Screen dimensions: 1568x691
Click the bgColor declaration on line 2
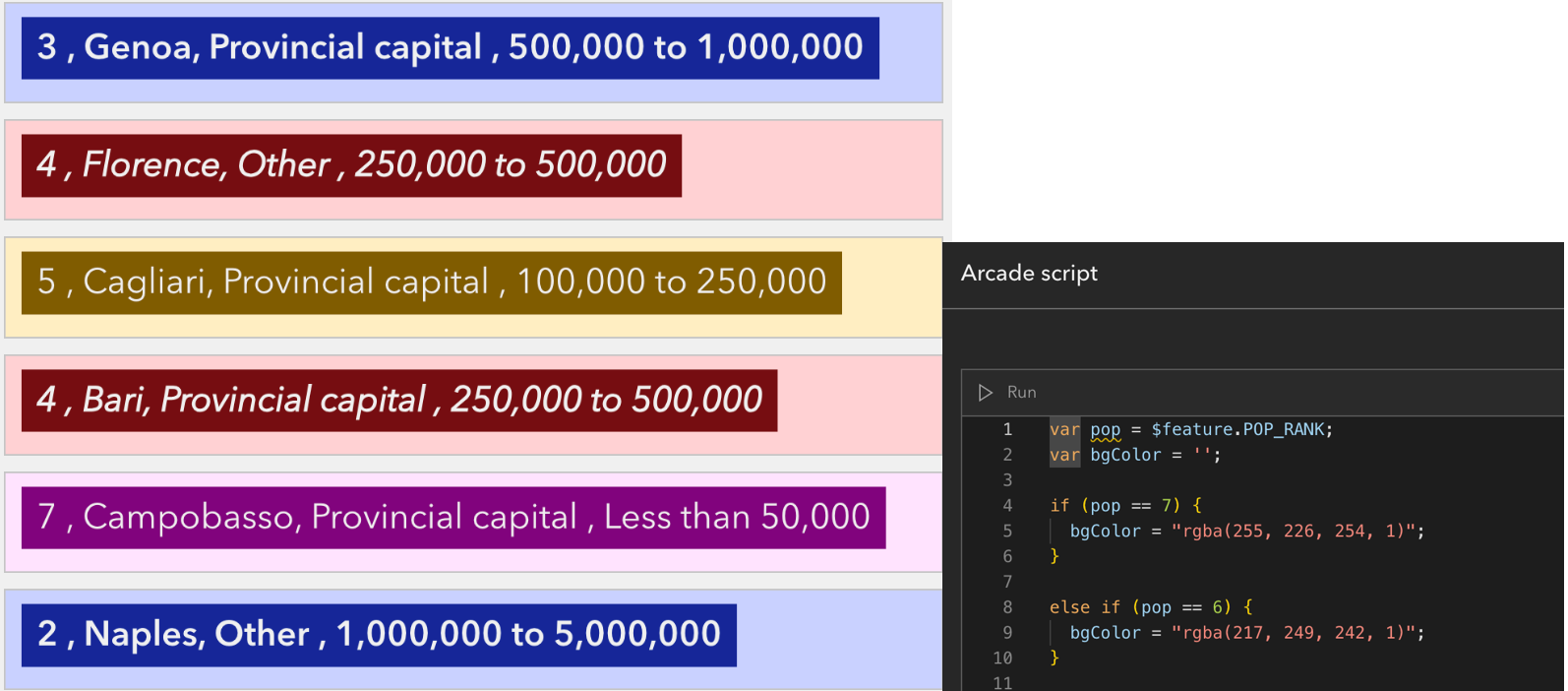[1125, 455]
